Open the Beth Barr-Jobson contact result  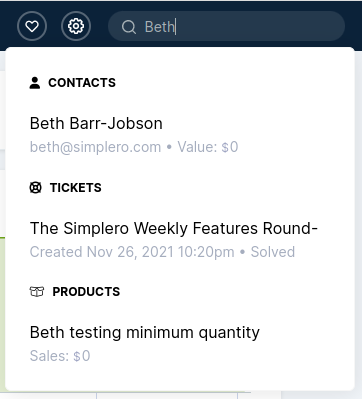96,123
